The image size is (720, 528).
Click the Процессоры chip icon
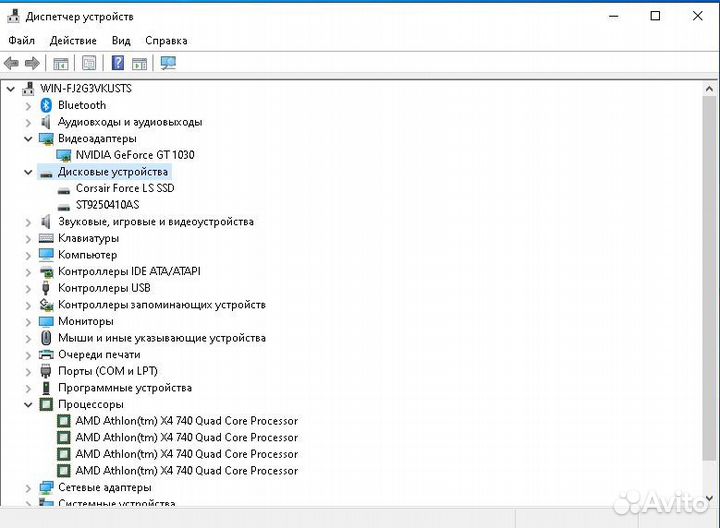[x=46, y=404]
